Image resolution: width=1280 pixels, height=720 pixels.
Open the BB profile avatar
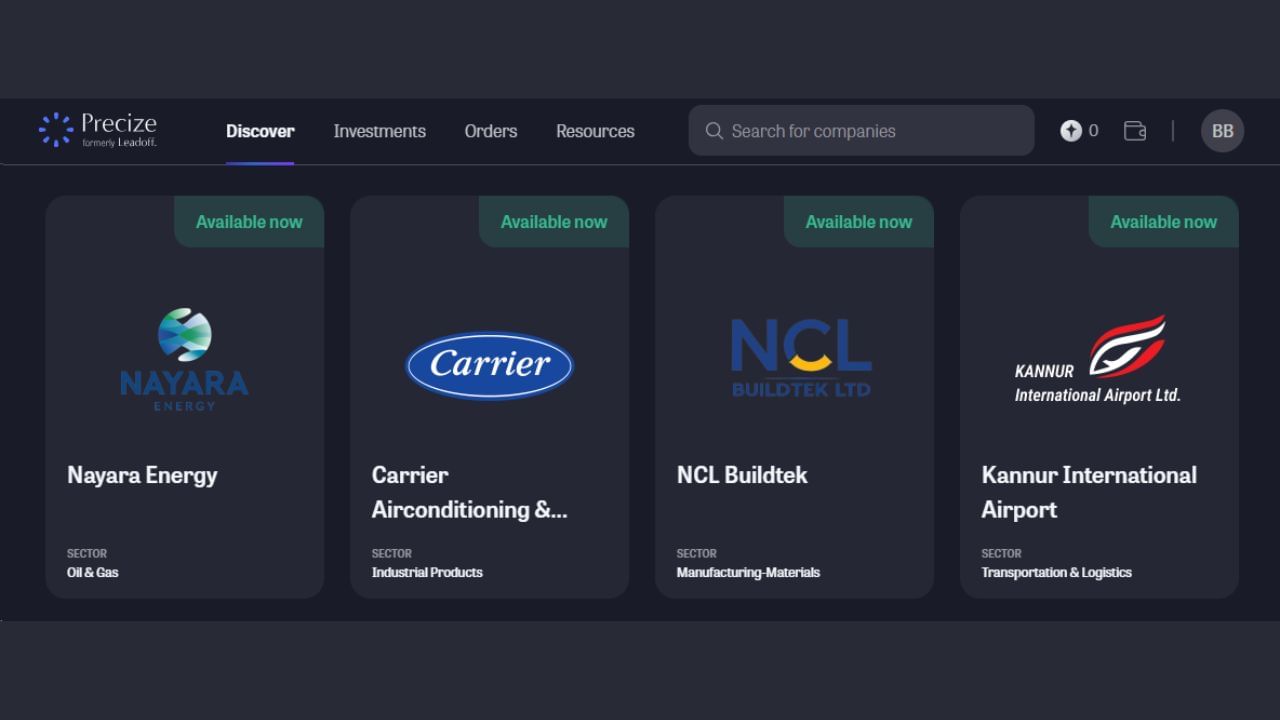click(x=1222, y=131)
